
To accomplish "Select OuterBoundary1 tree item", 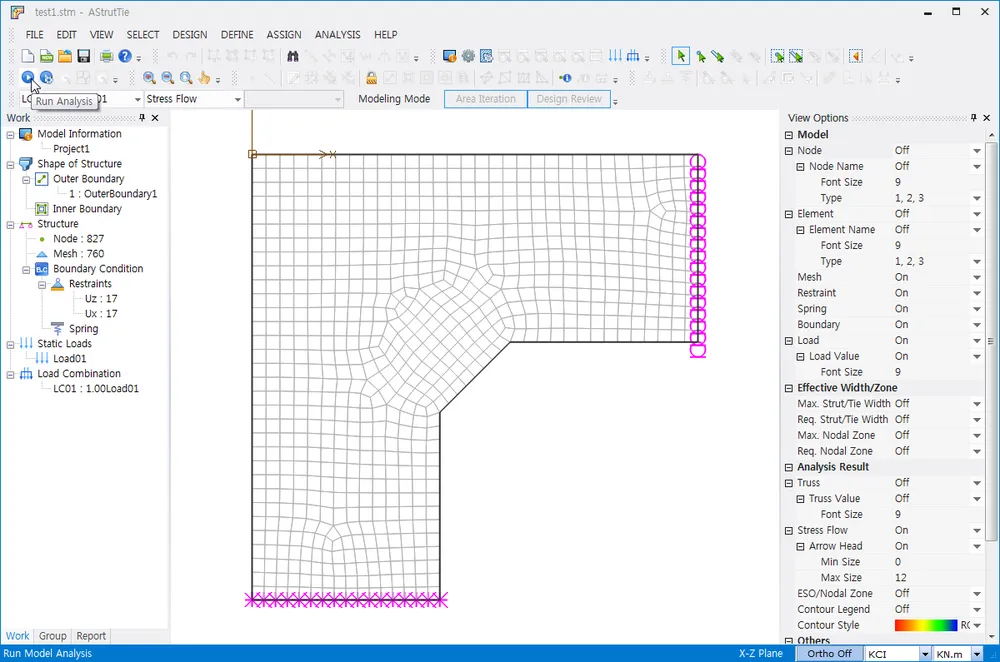I will click(x=113, y=194).
